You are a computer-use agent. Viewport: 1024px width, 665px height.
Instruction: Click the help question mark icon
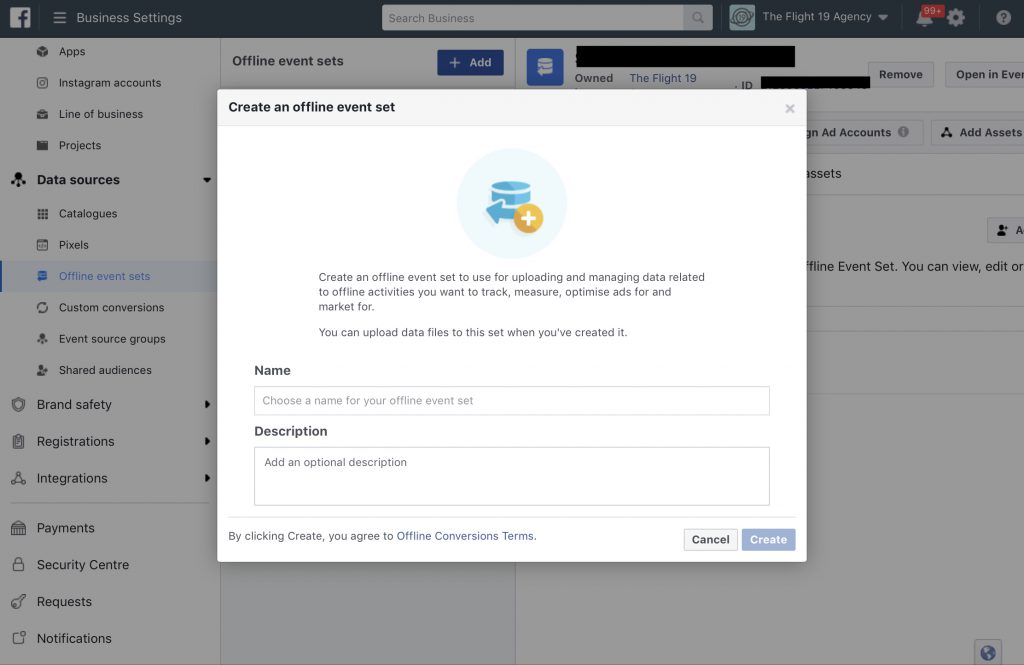point(1003,18)
